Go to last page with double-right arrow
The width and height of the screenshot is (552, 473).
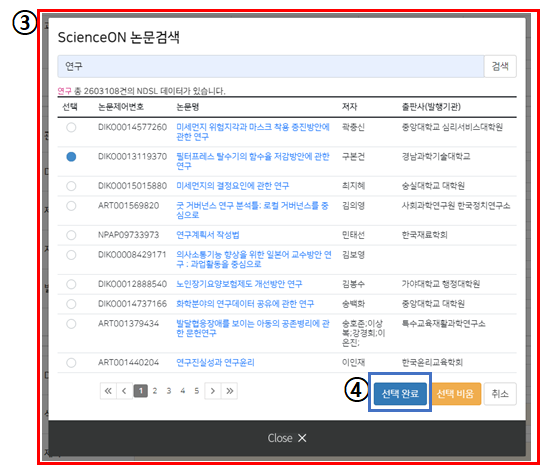tap(230, 391)
